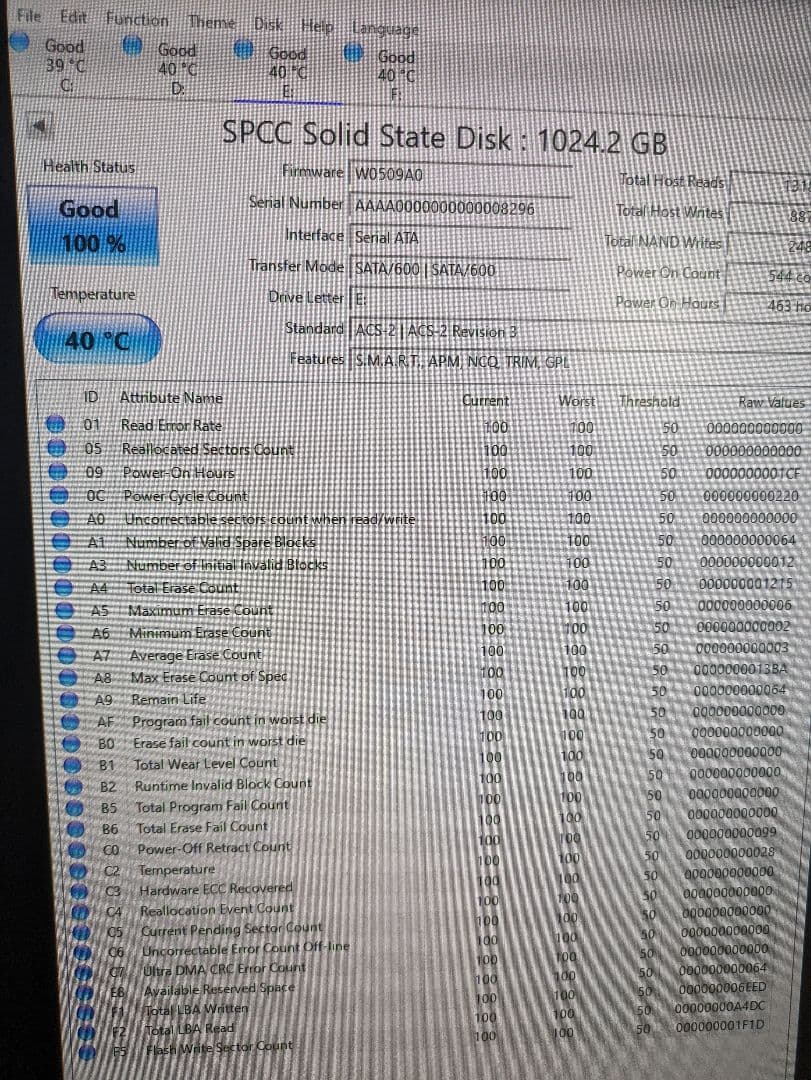Click status icon of Total Erase Count row
Viewport: 811px width, 1080px height.
click(63, 588)
